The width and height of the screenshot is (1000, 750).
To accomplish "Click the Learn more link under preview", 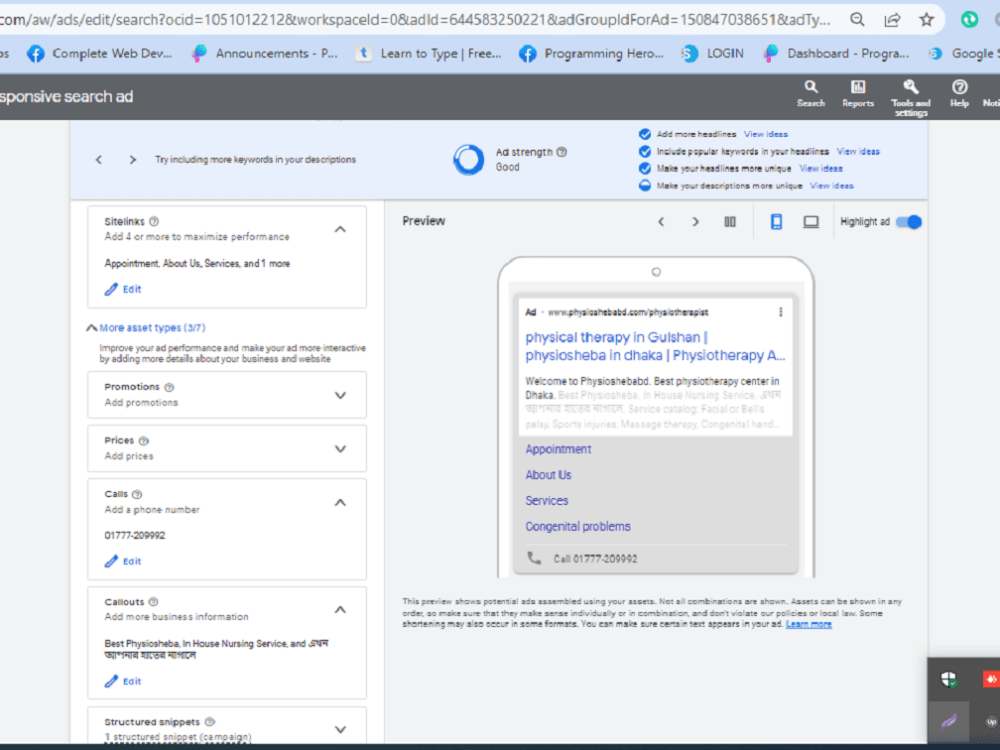I will pos(809,624).
